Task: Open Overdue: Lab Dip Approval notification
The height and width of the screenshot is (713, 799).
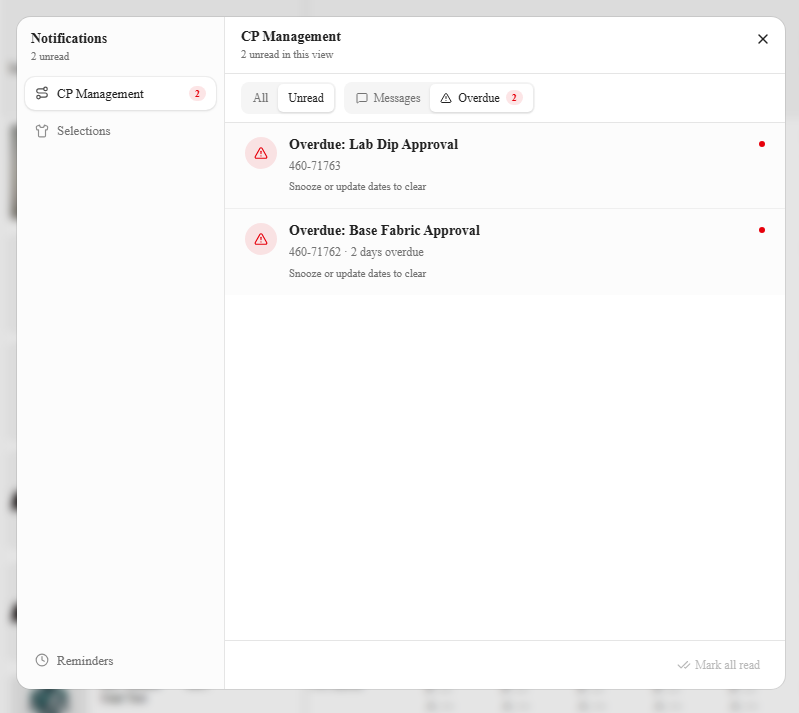Action: click(x=504, y=166)
